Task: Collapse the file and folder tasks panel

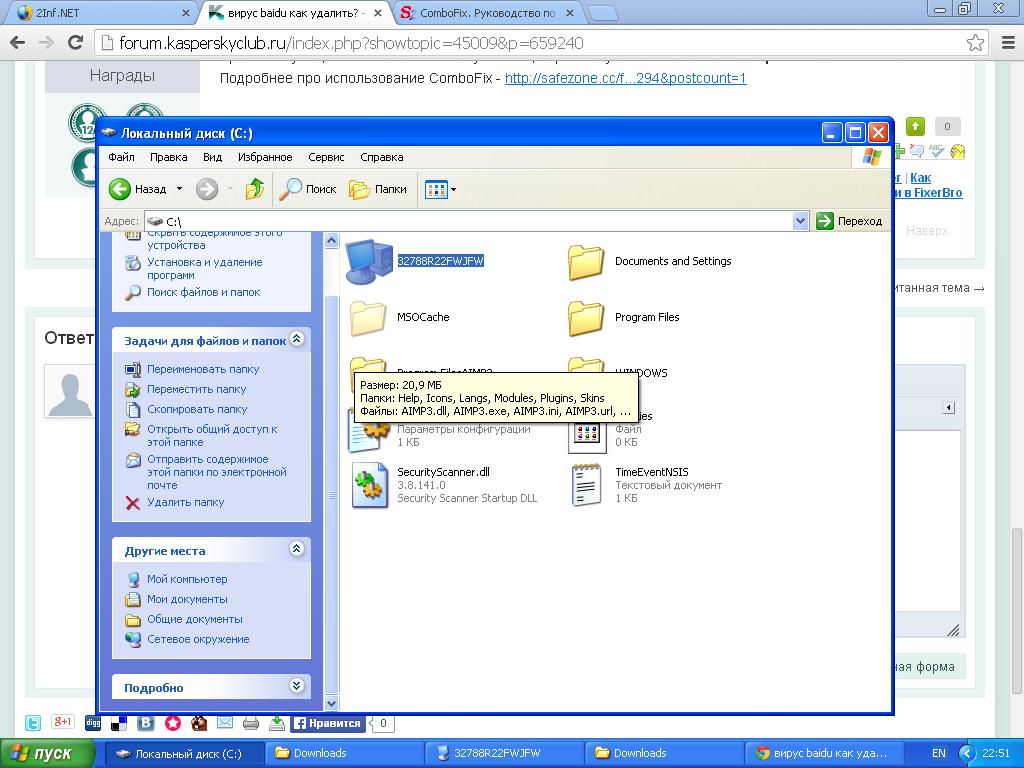Action: tap(296, 340)
